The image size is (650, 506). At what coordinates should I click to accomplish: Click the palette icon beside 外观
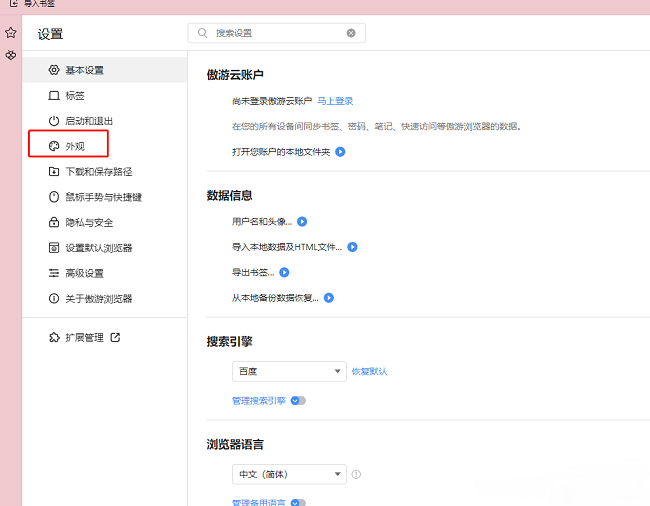click(x=54, y=146)
